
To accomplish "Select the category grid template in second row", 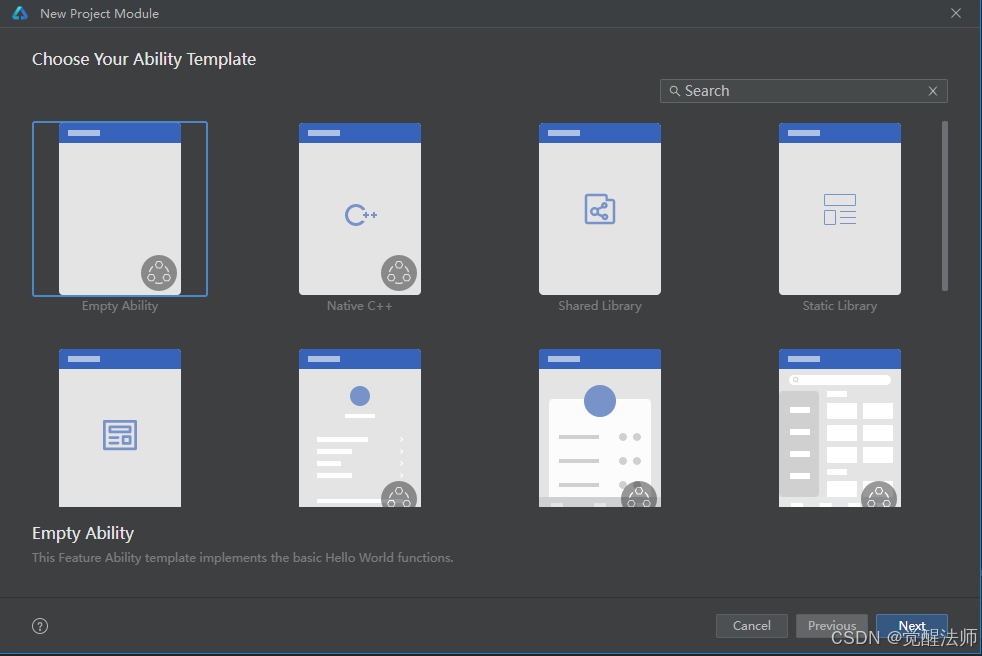I will [x=839, y=428].
